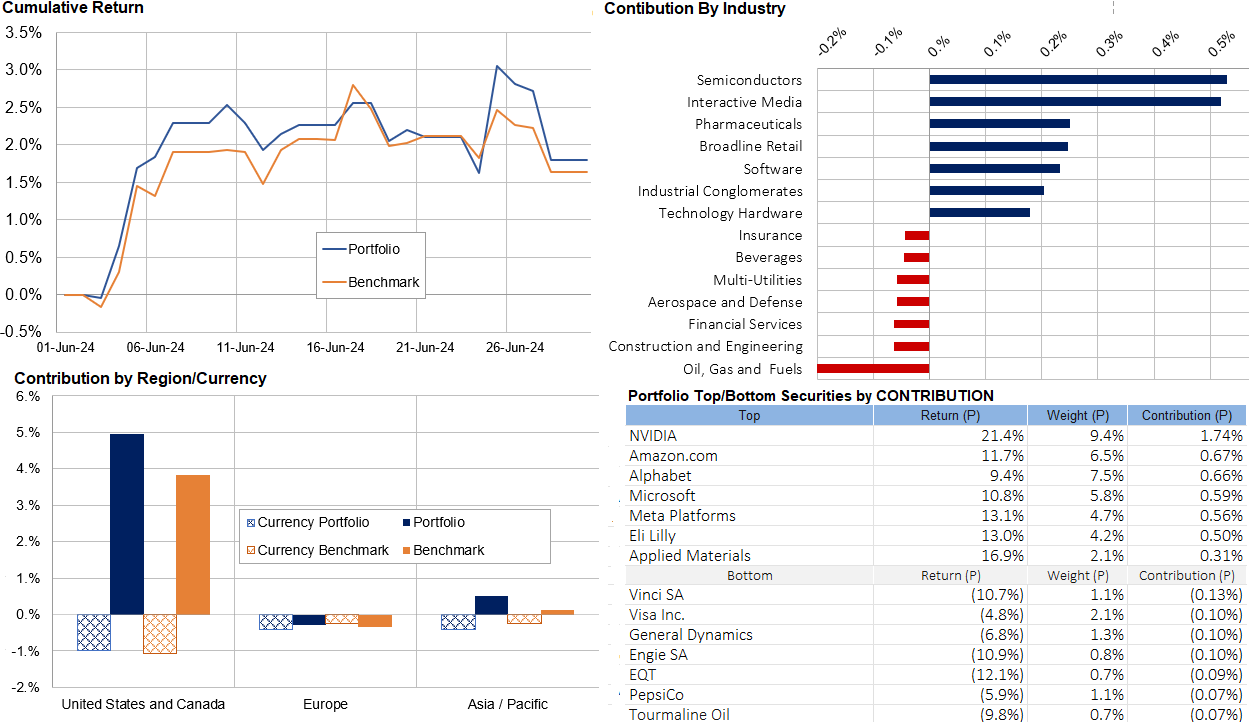Select the Engie SA security name

(x=658, y=655)
